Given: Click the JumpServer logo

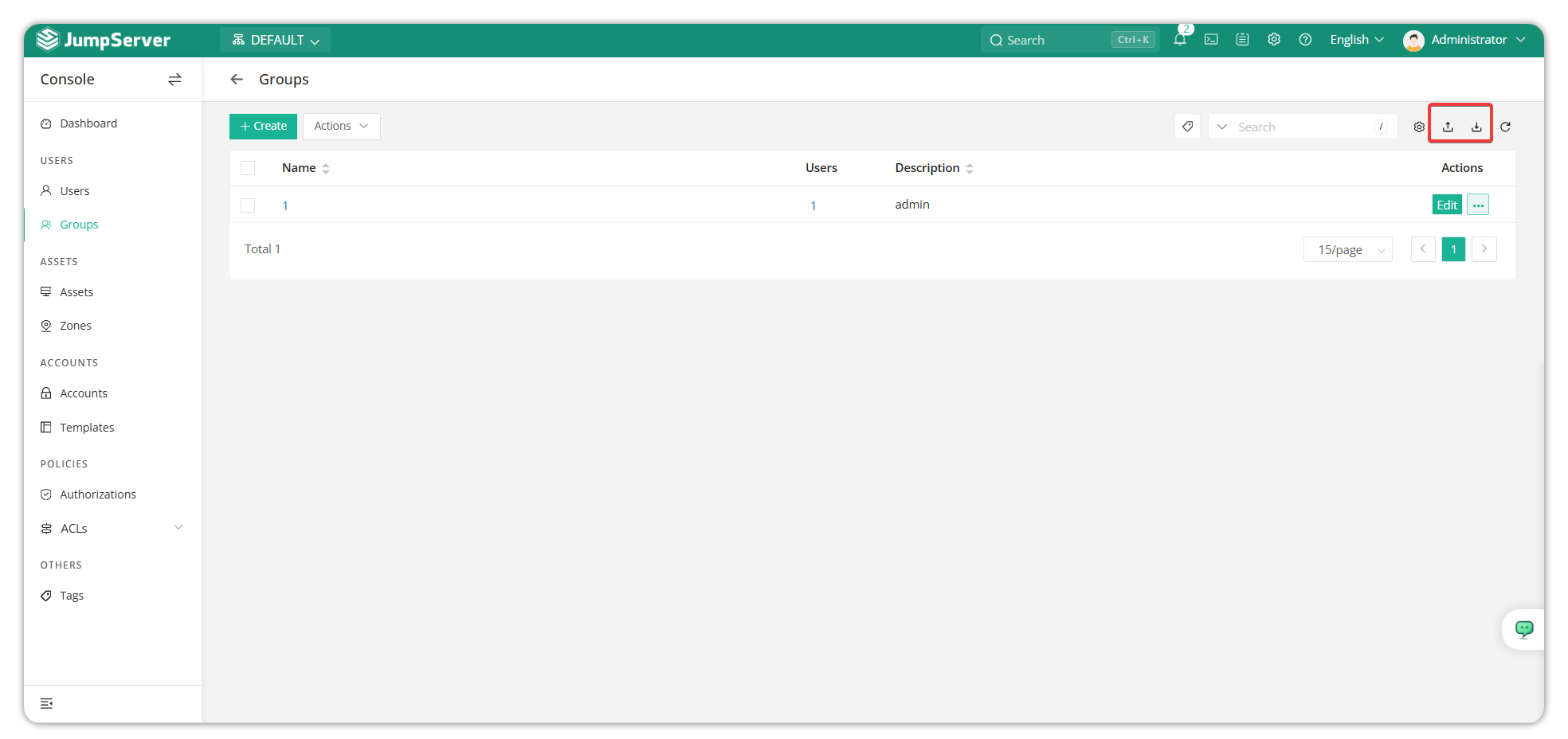Looking at the screenshot, I should click(x=104, y=40).
